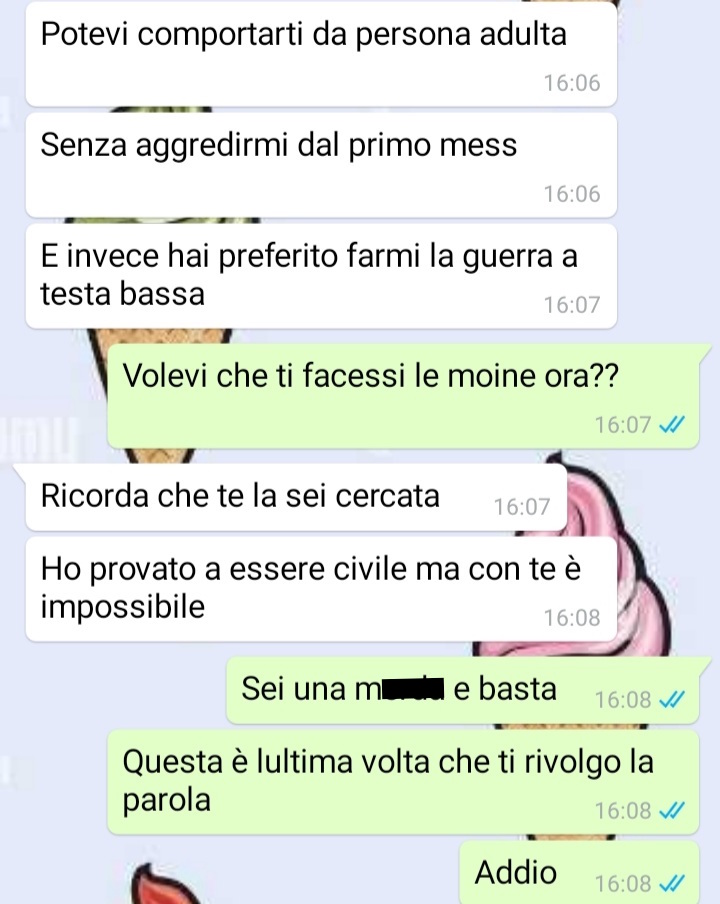
Task: Tap the 16:06 timestamp on first message
Action: [x=572, y=83]
